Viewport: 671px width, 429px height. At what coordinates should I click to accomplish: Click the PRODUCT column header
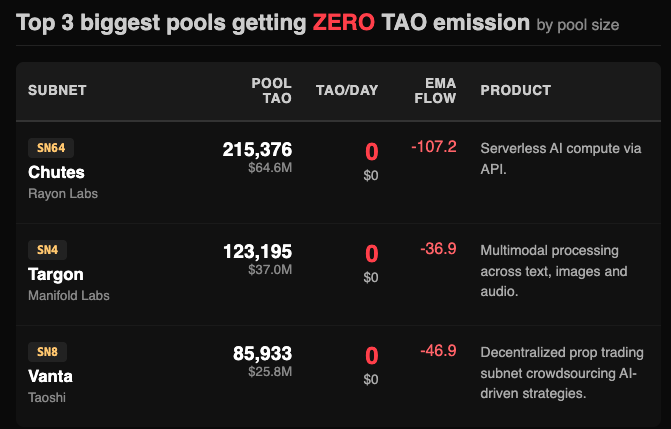pyautogui.click(x=515, y=90)
